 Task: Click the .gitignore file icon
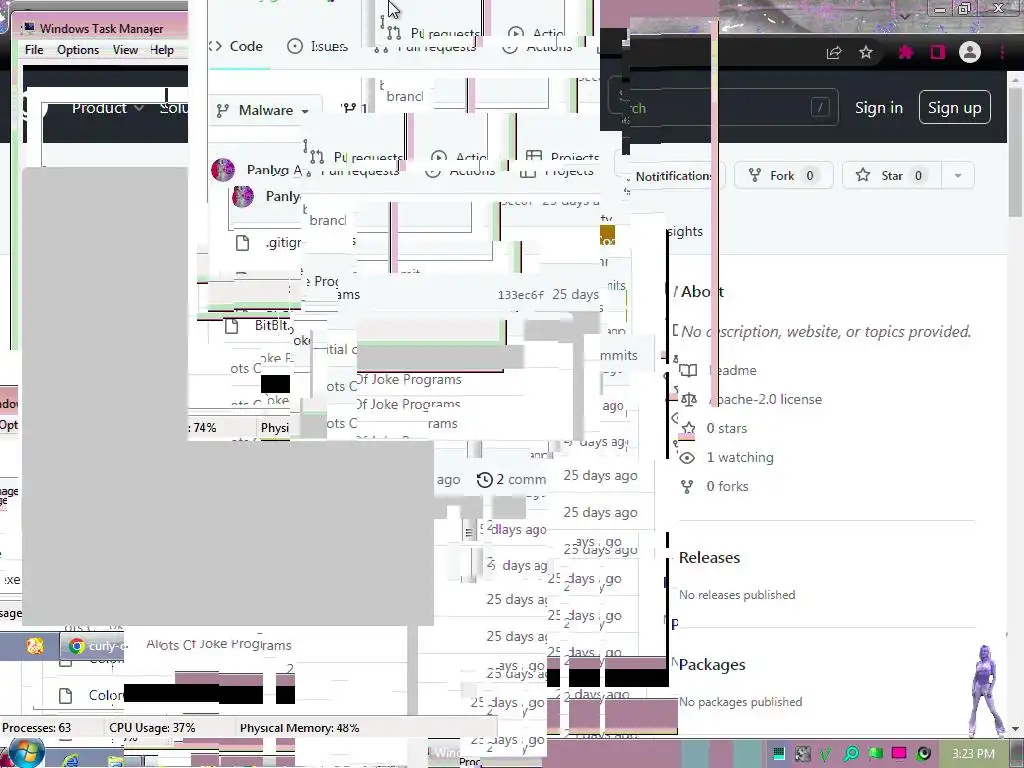pyautogui.click(x=242, y=243)
